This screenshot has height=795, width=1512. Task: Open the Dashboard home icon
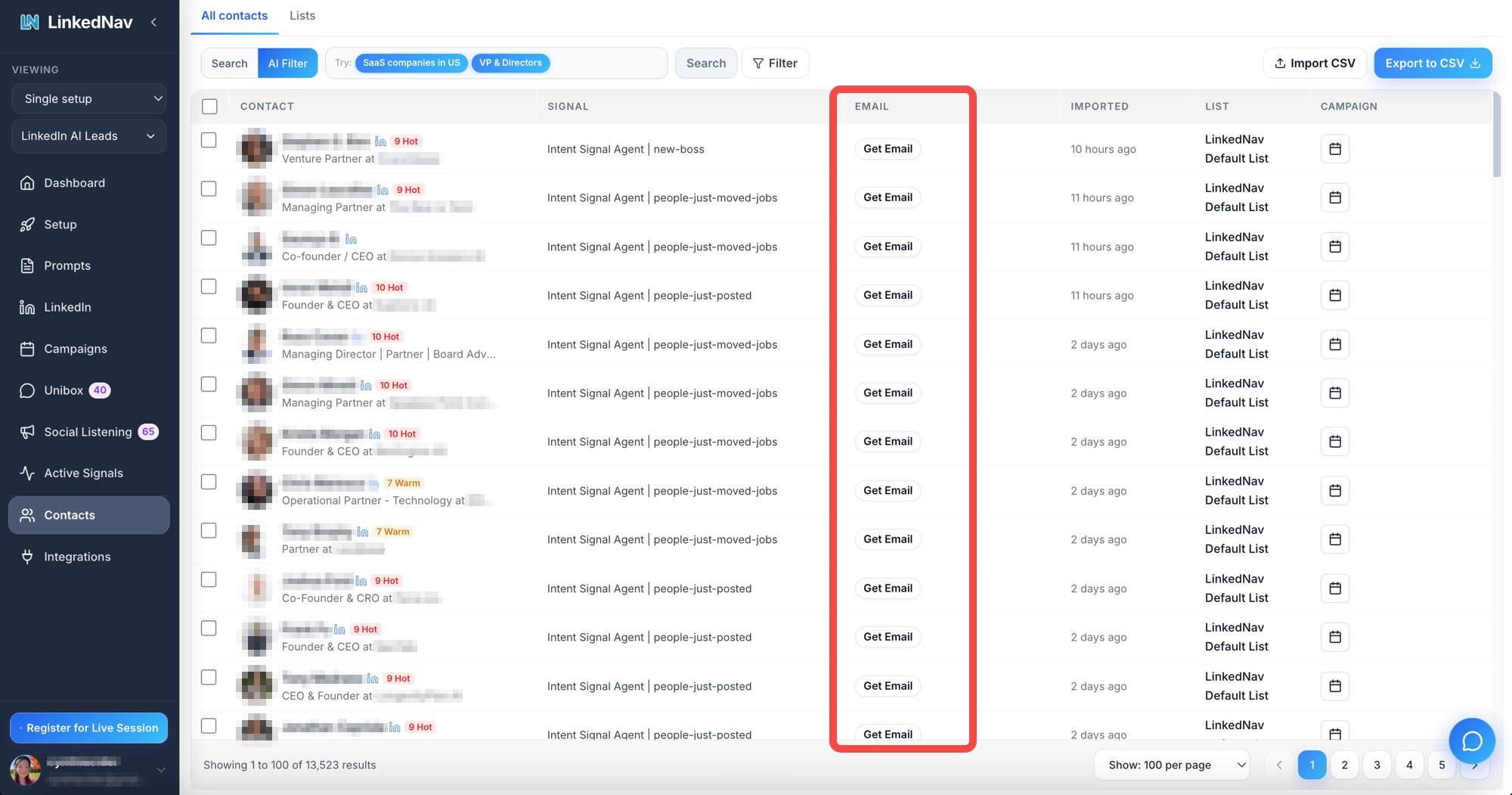27,183
